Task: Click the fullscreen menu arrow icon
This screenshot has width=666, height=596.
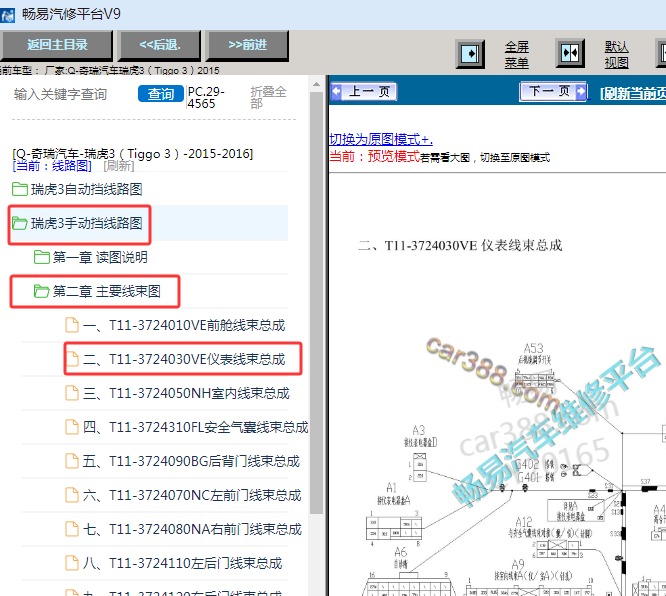Action: [x=470, y=54]
